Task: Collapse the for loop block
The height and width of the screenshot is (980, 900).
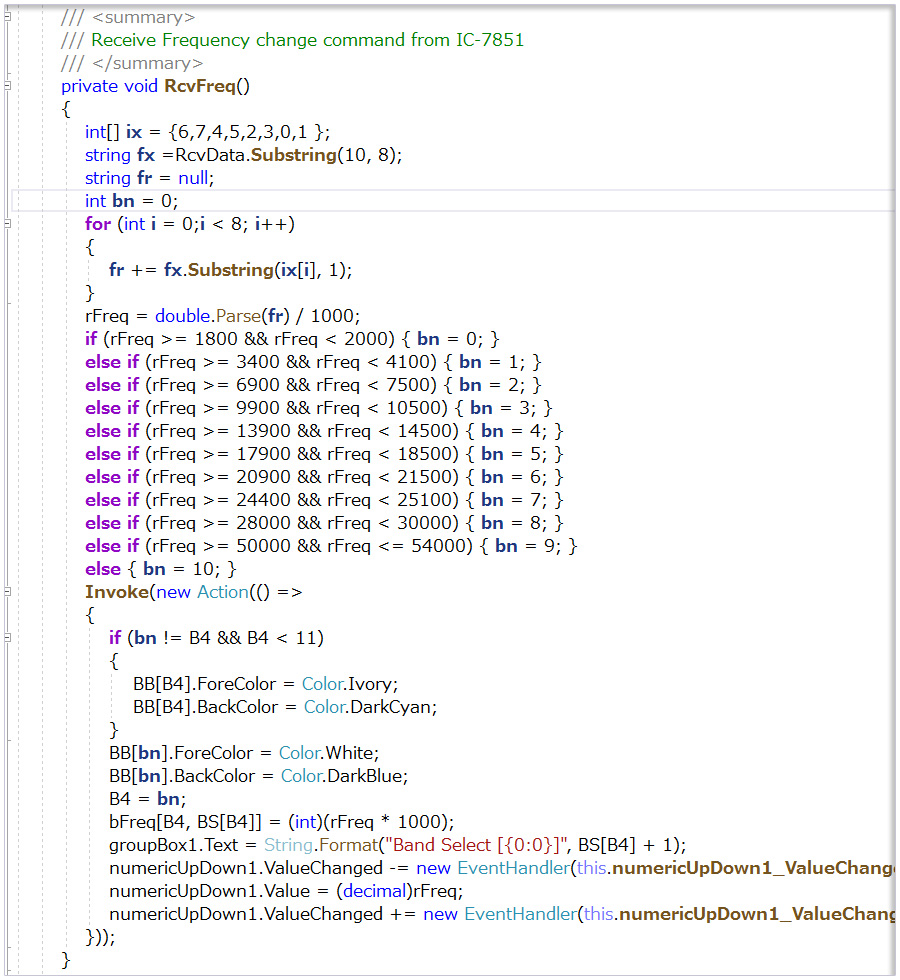Action: 9,224
